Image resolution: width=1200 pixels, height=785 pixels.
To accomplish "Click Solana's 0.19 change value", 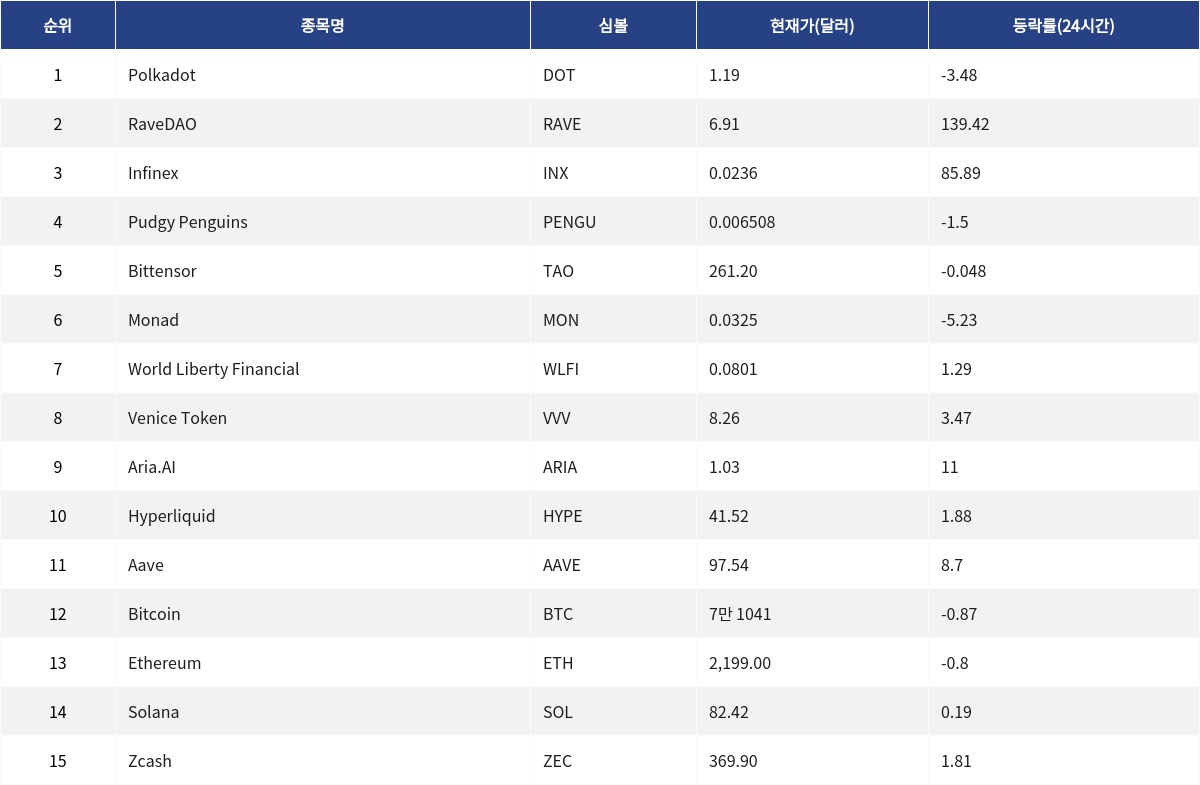I will [x=956, y=712].
